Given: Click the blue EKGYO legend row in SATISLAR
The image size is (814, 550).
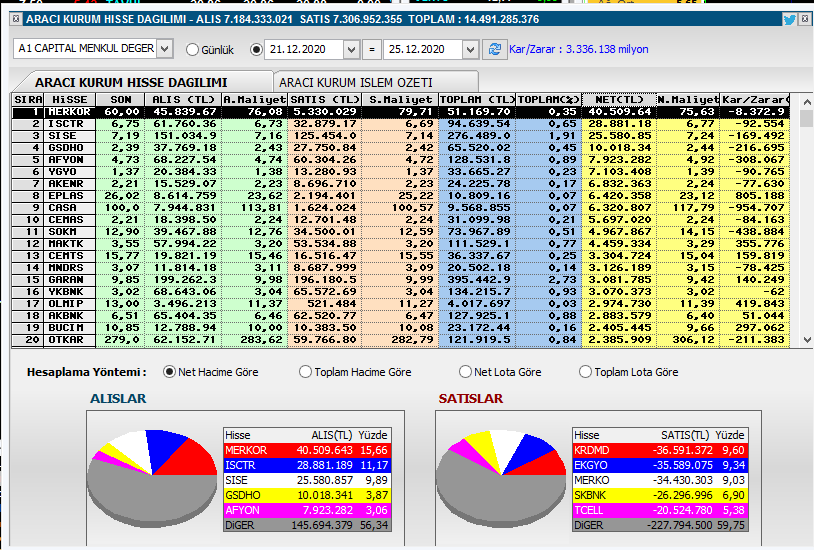Looking at the screenshot, I should pyautogui.click(x=660, y=465).
